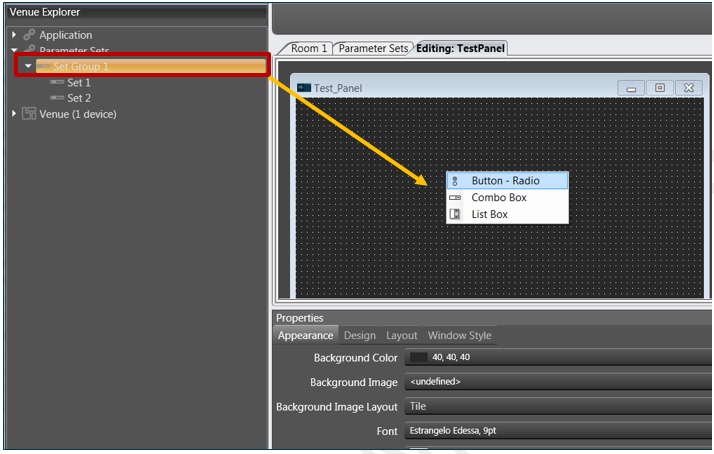
Task: Click the Application link icon
Action: pos(29,35)
